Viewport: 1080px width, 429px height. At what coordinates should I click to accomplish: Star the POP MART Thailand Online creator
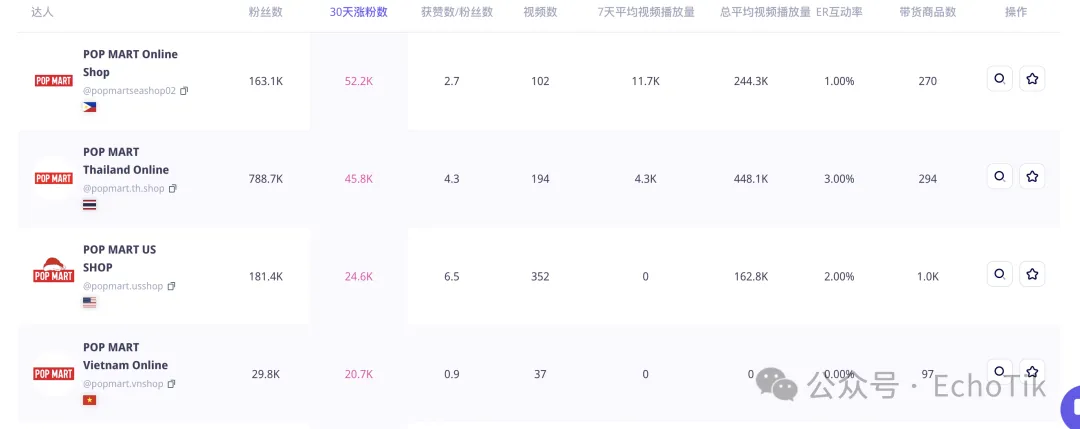[1032, 176]
